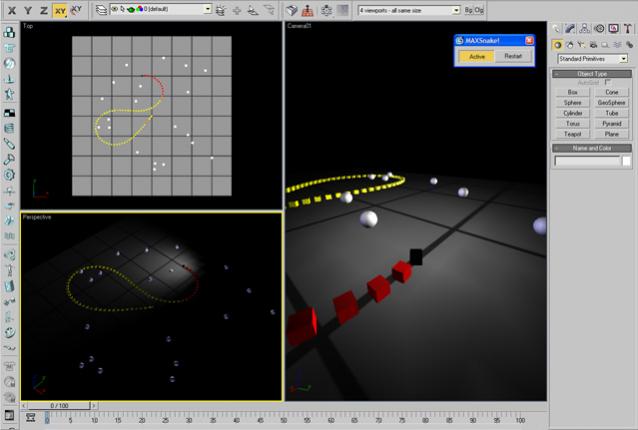638x430 pixels.
Task: Click the Teapot primitive button
Action: [572, 133]
